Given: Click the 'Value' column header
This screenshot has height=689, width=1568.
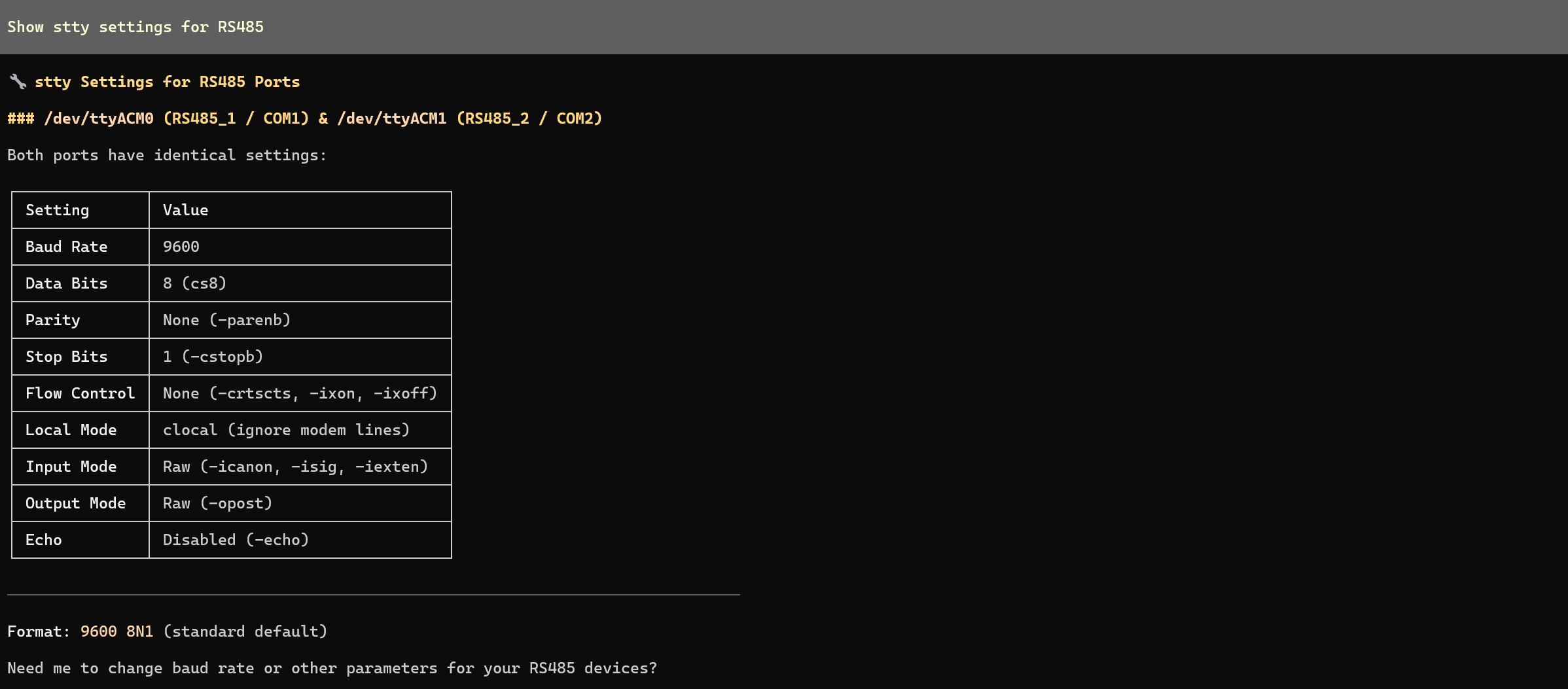Looking at the screenshot, I should [x=185, y=210].
